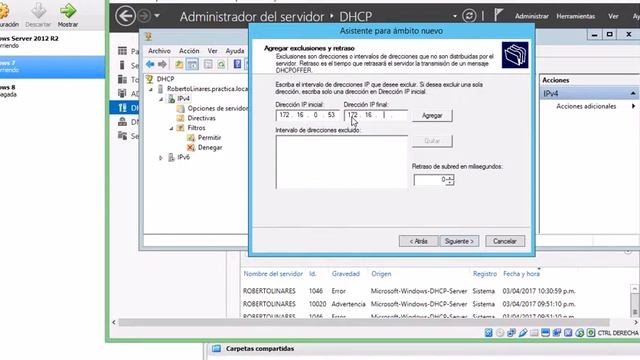Open the Archivo menu

point(159,51)
